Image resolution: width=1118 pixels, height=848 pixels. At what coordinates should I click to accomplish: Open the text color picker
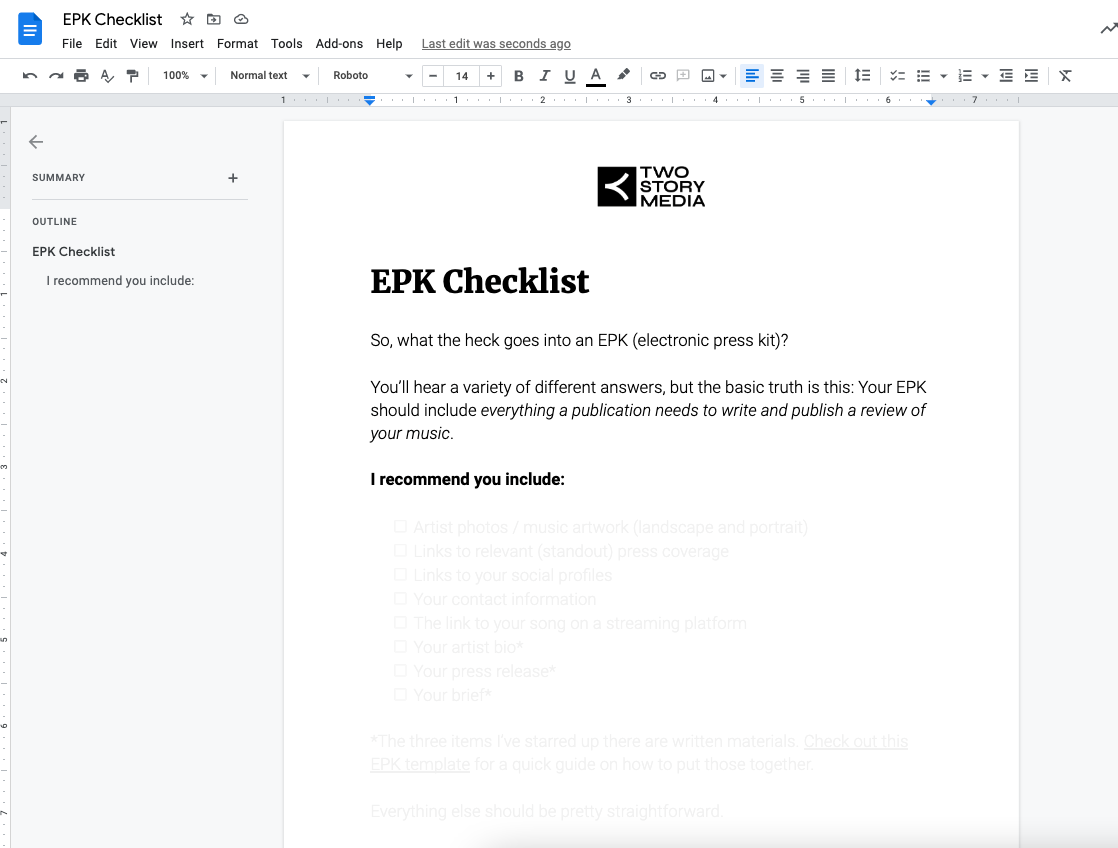point(596,76)
